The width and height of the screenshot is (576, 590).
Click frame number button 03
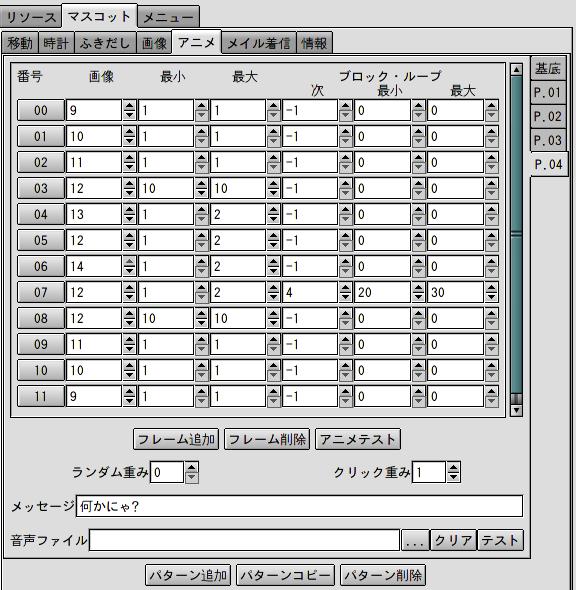tap(41, 188)
